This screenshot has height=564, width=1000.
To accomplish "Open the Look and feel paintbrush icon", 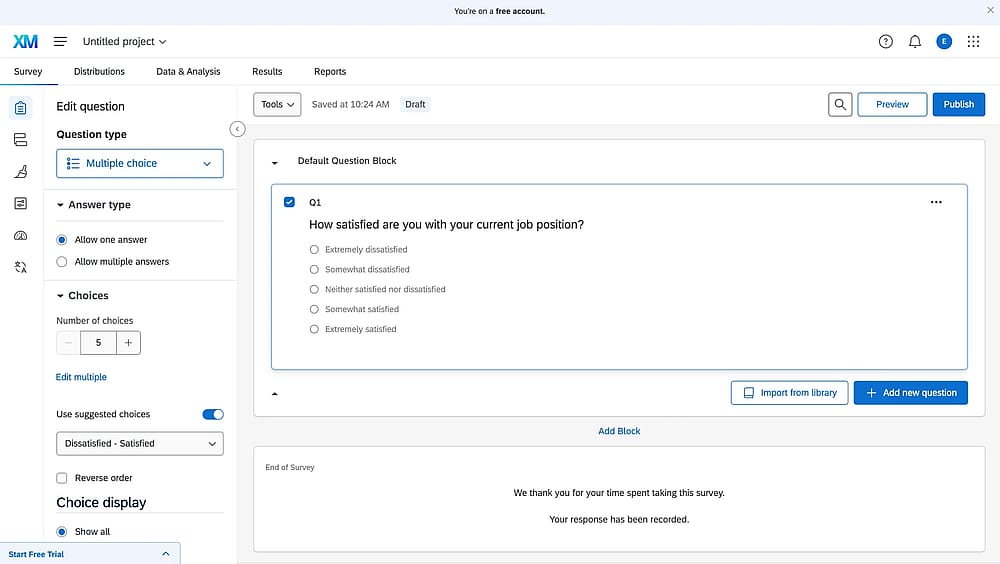I will 20,172.
